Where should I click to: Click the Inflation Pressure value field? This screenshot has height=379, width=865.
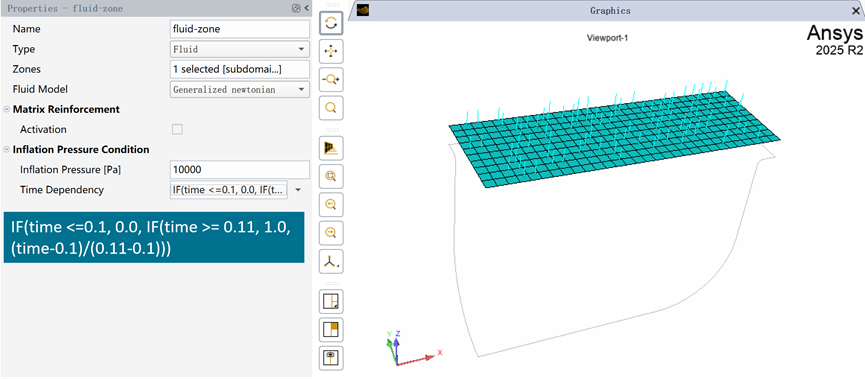point(240,169)
